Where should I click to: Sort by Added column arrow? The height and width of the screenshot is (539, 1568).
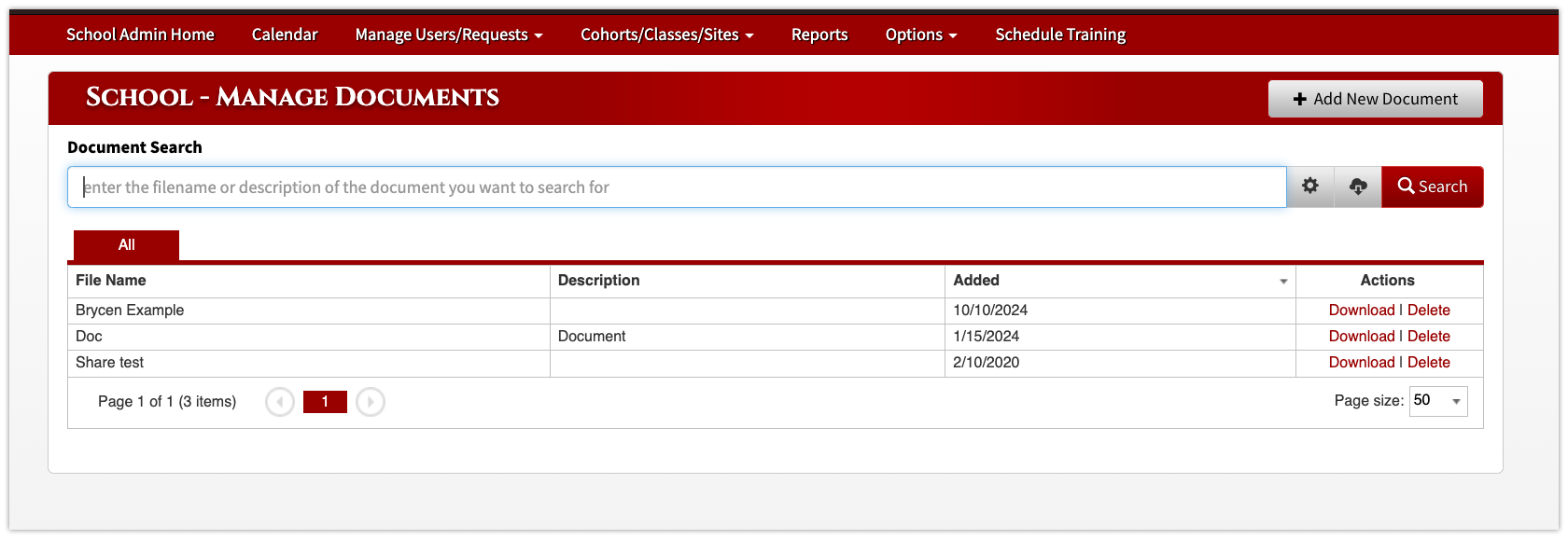(1283, 282)
